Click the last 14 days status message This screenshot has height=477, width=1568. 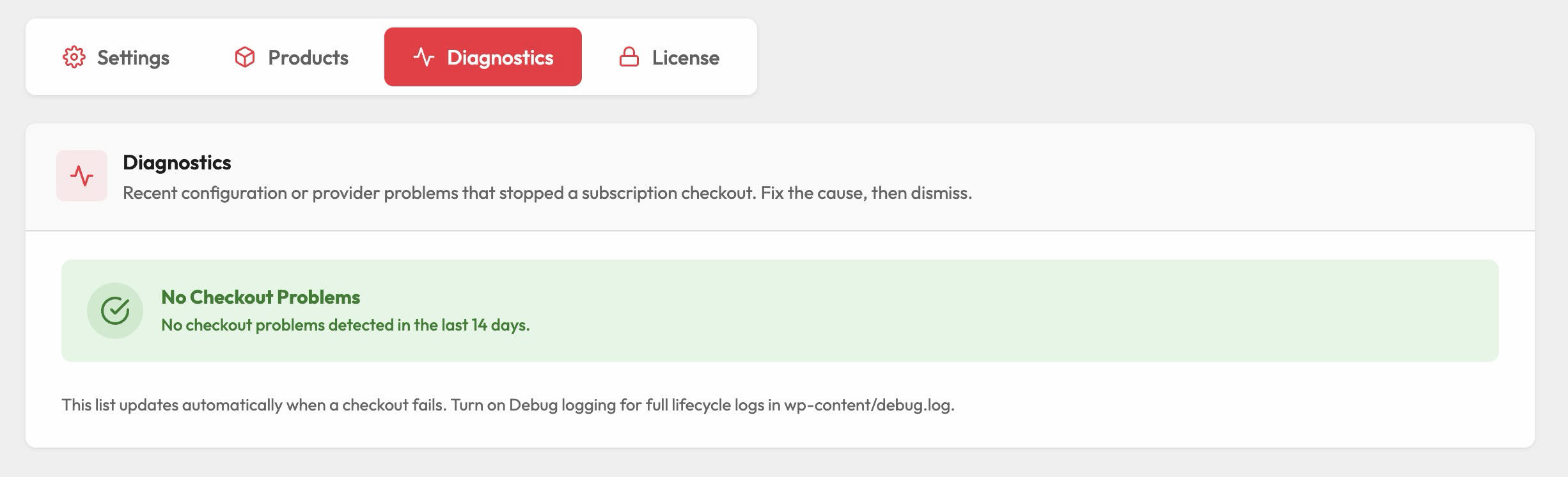345,325
